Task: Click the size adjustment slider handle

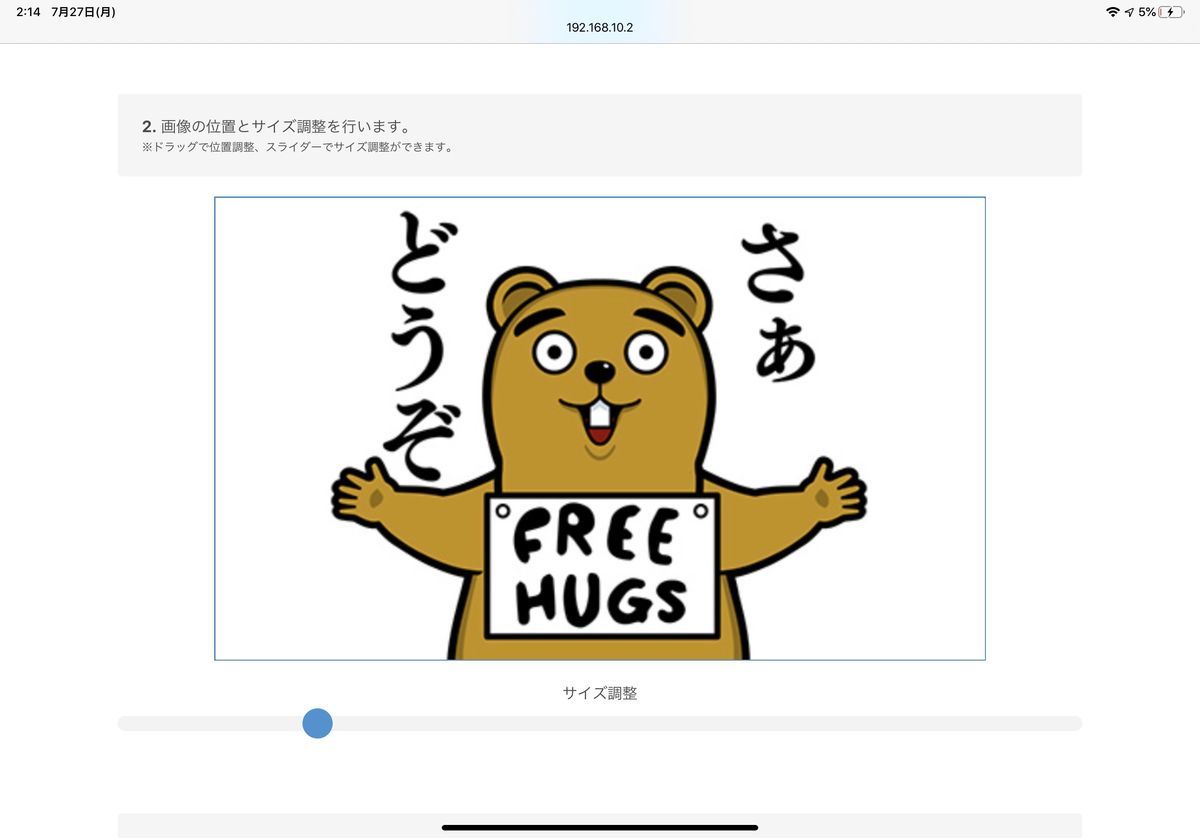Action: [x=317, y=723]
